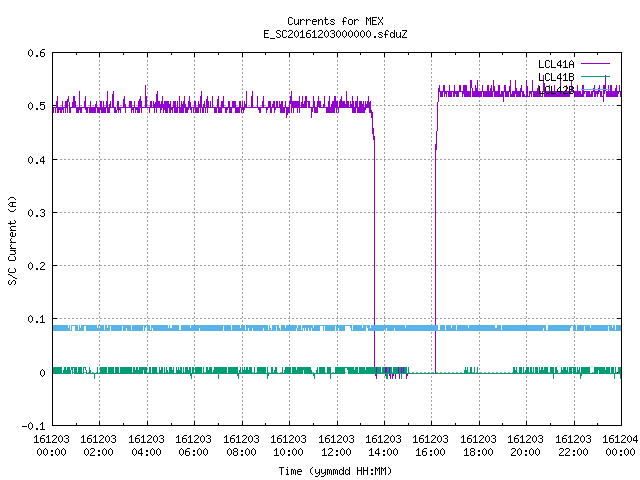Click the x-axis tick 161203 12:00
Viewport: 640px width, 480px height.
(337, 445)
